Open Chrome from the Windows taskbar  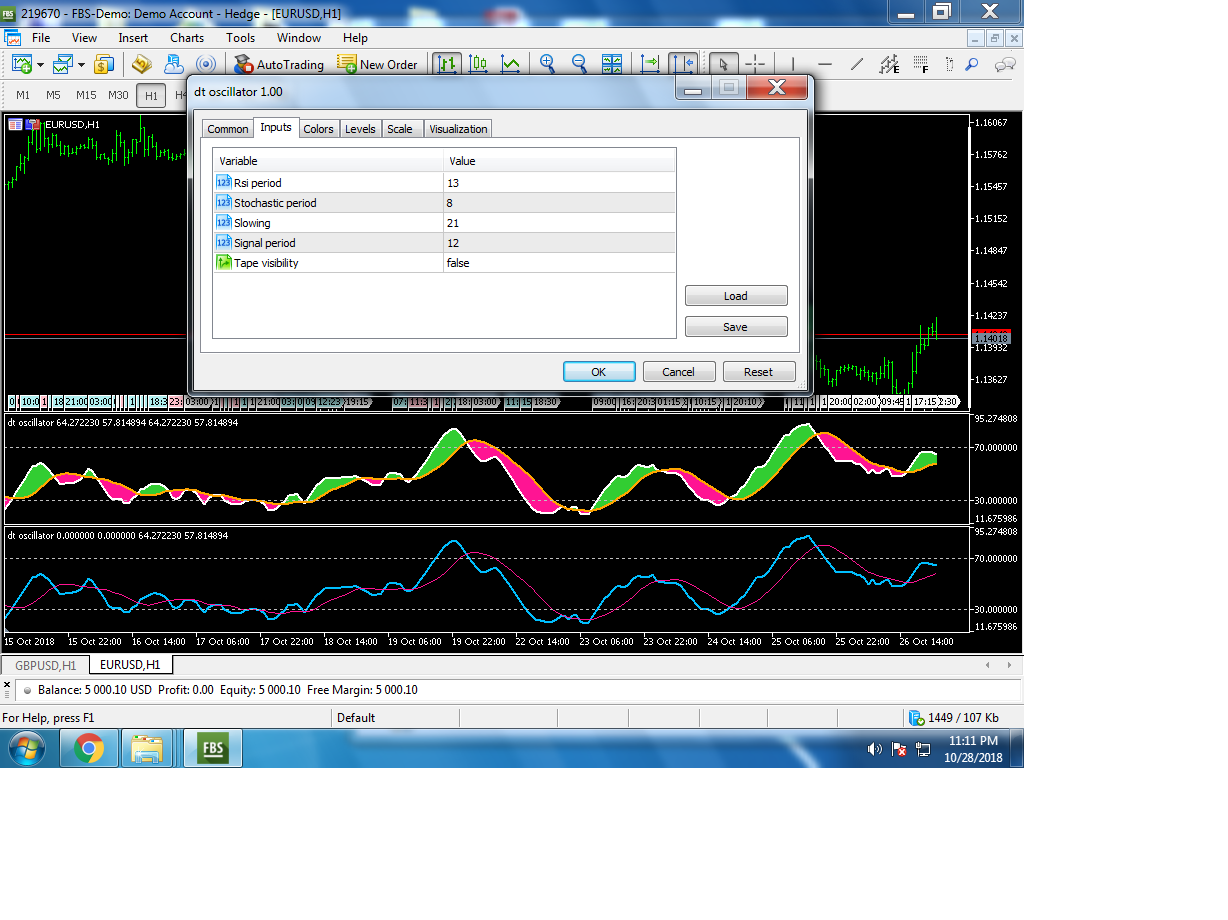(89, 748)
